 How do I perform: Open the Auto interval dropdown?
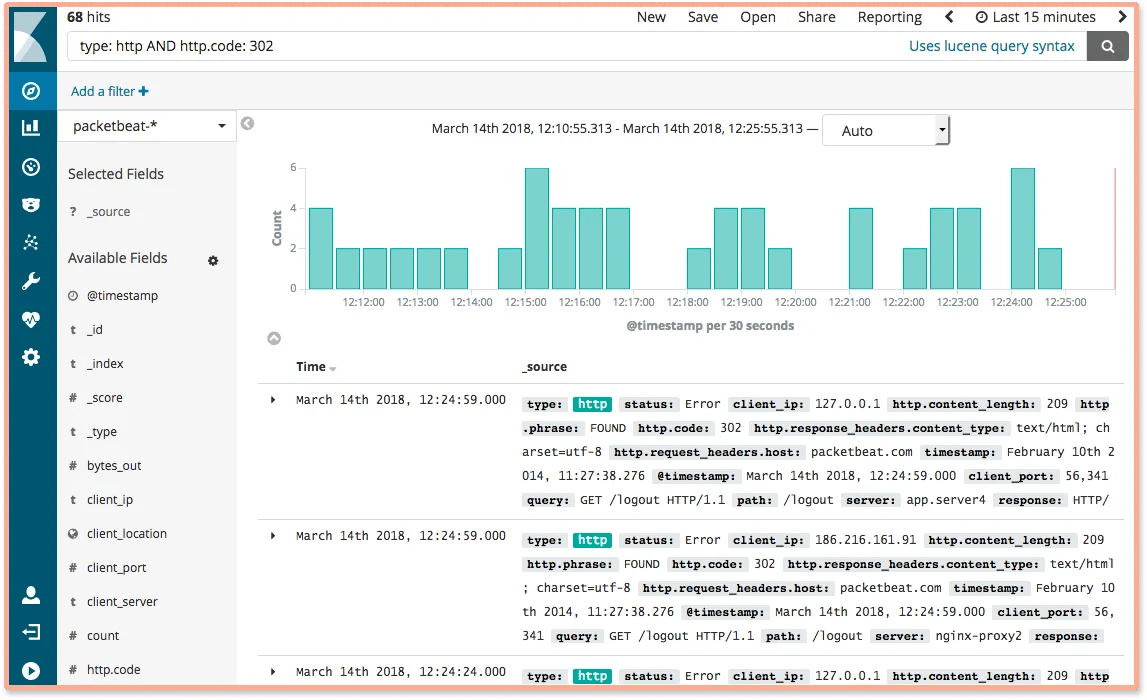(884, 129)
